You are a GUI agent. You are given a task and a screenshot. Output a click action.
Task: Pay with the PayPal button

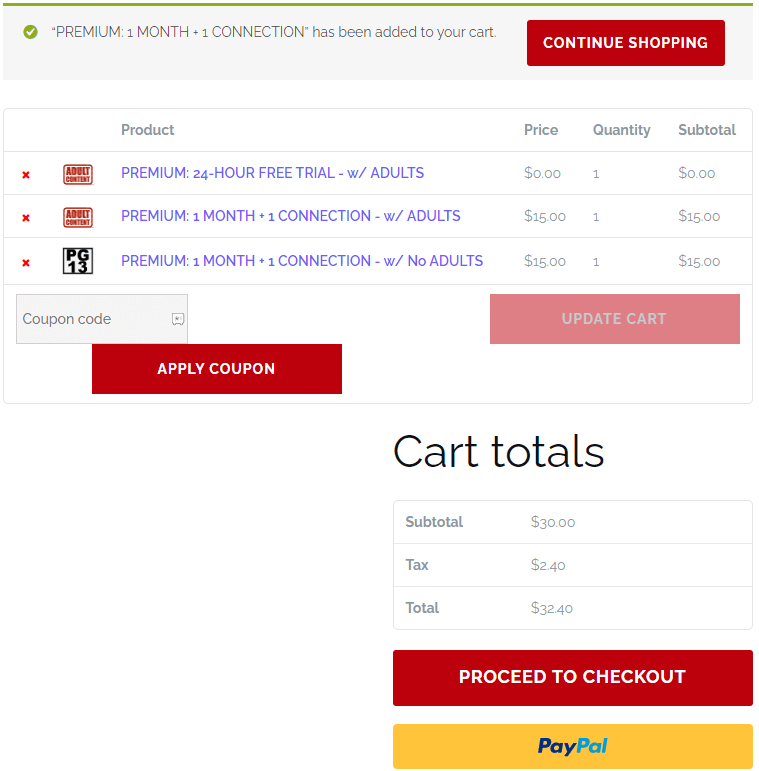point(573,746)
